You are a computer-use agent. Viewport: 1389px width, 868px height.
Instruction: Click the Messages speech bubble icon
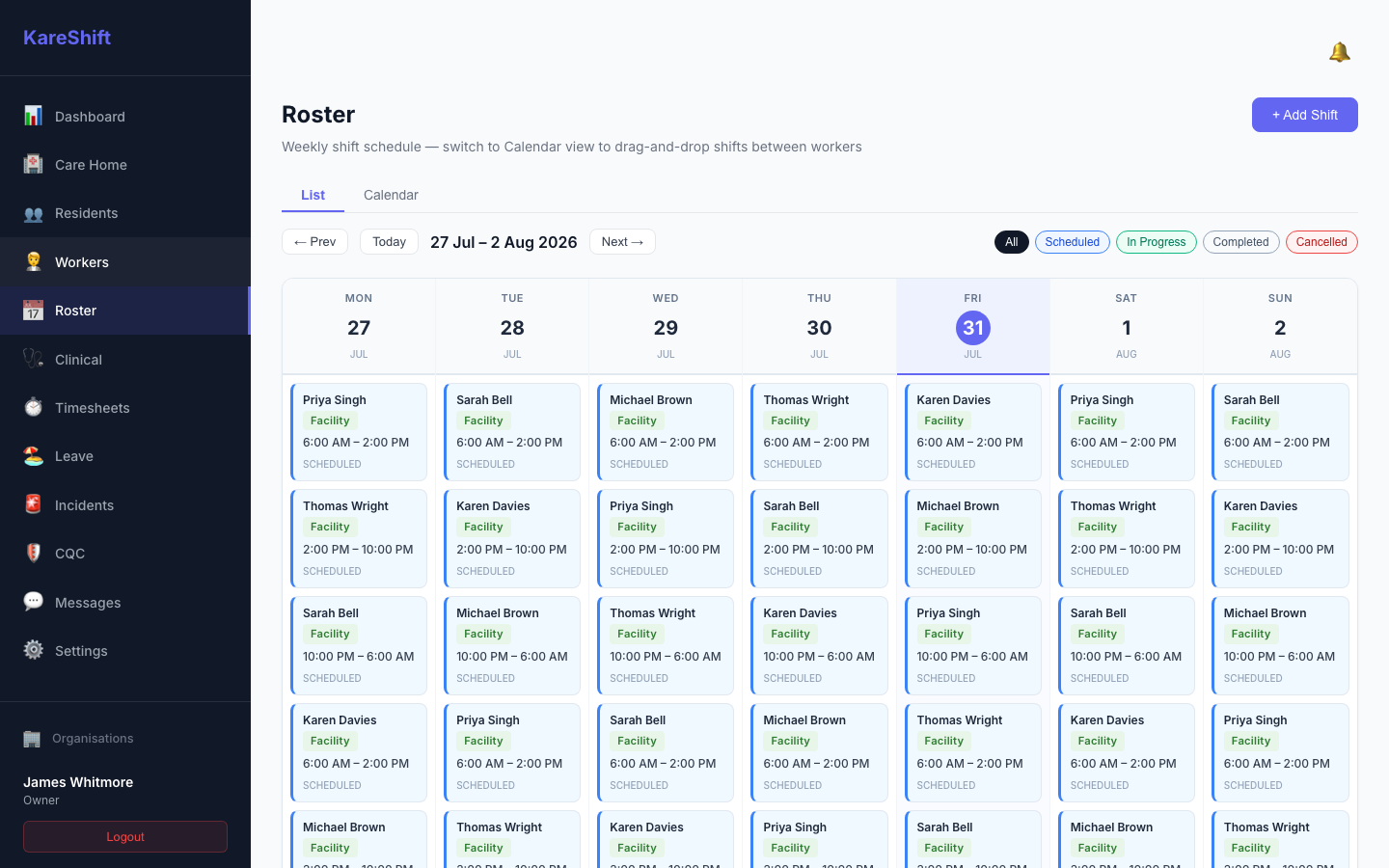(33, 602)
